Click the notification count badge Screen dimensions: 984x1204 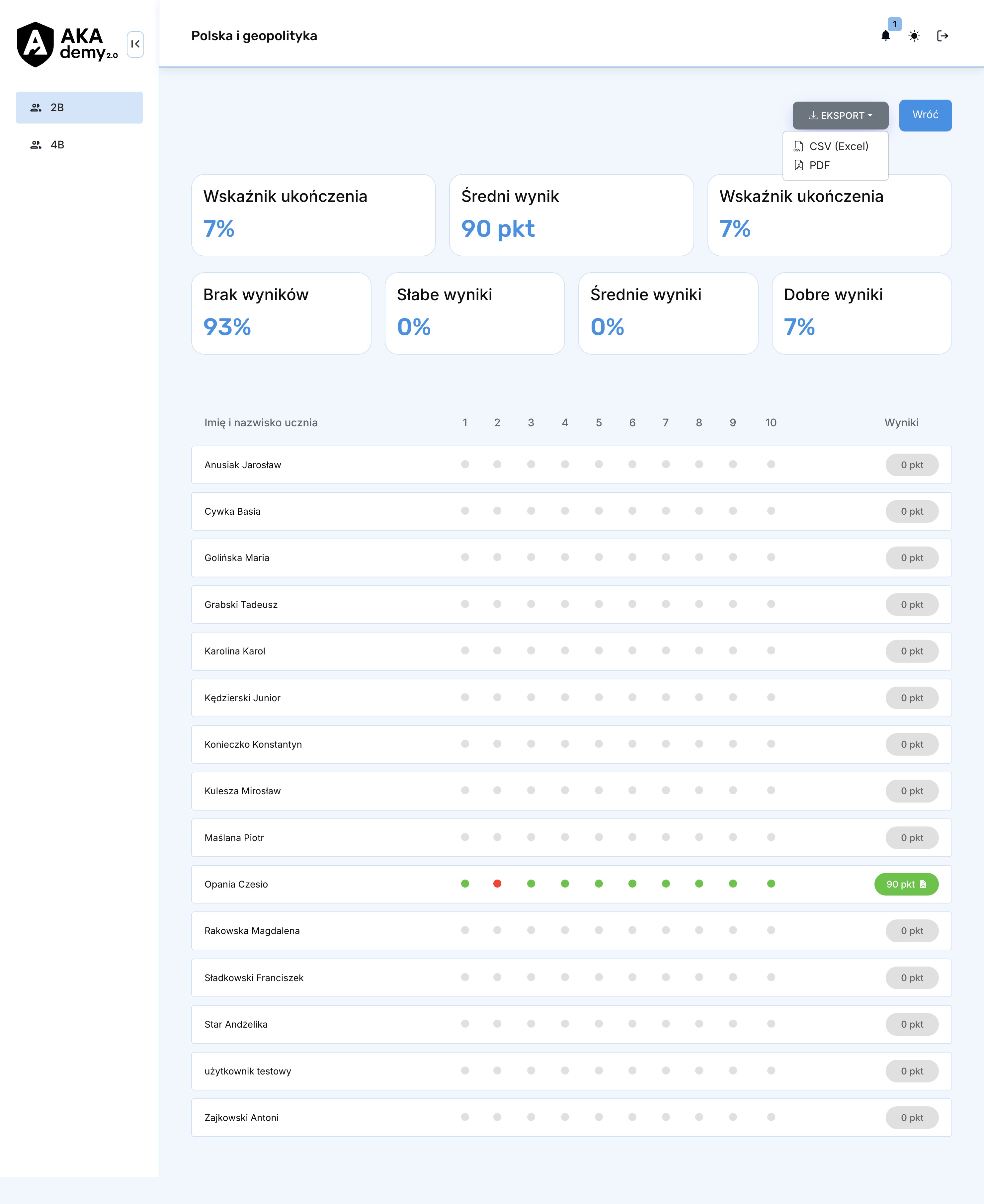[x=894, y=24]
